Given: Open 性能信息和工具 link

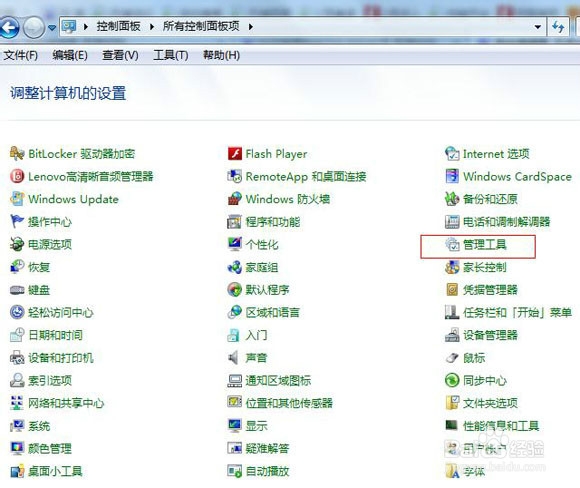Looking at the screenshot, I should click(501, 425).
